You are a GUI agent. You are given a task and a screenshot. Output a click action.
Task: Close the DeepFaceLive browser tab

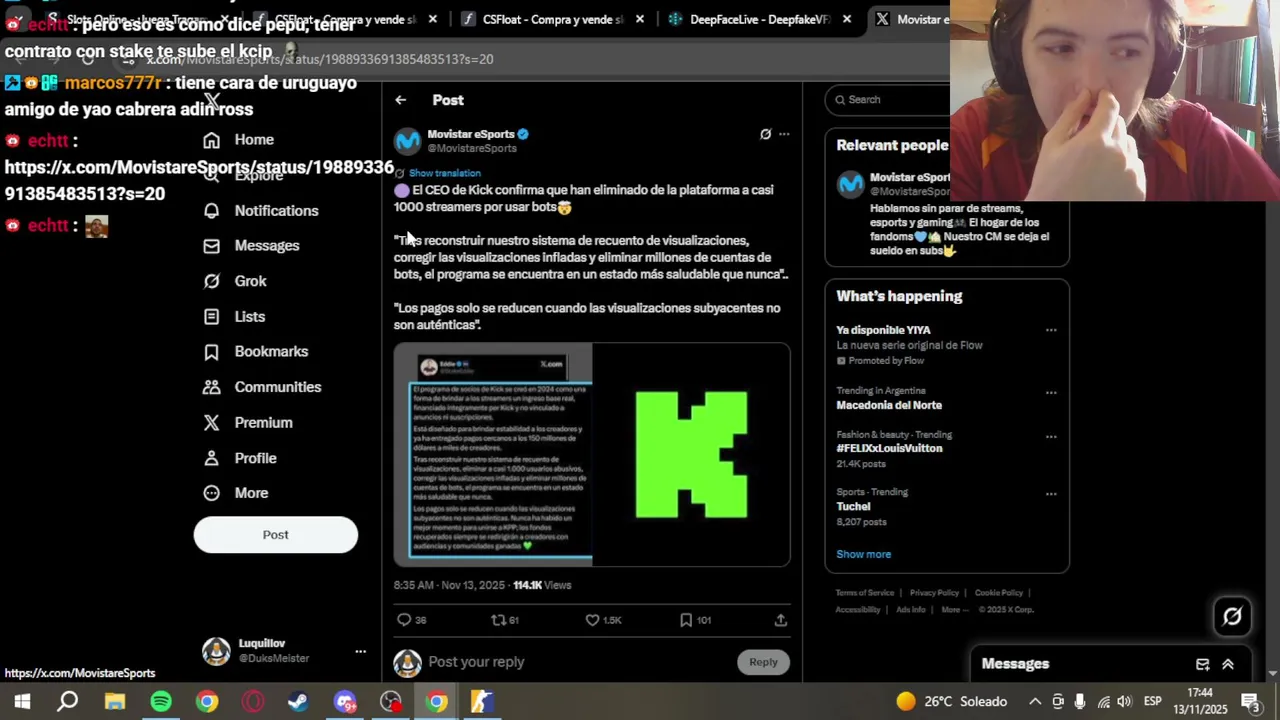point(847,19)
